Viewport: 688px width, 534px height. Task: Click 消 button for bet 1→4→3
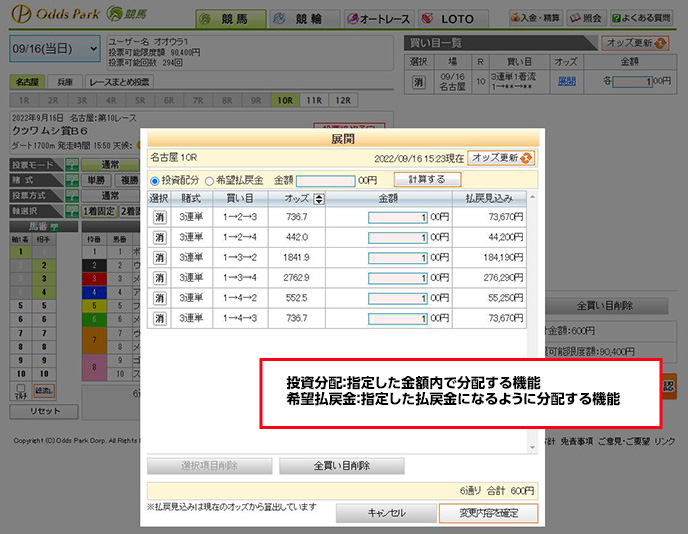click(160, 318)
